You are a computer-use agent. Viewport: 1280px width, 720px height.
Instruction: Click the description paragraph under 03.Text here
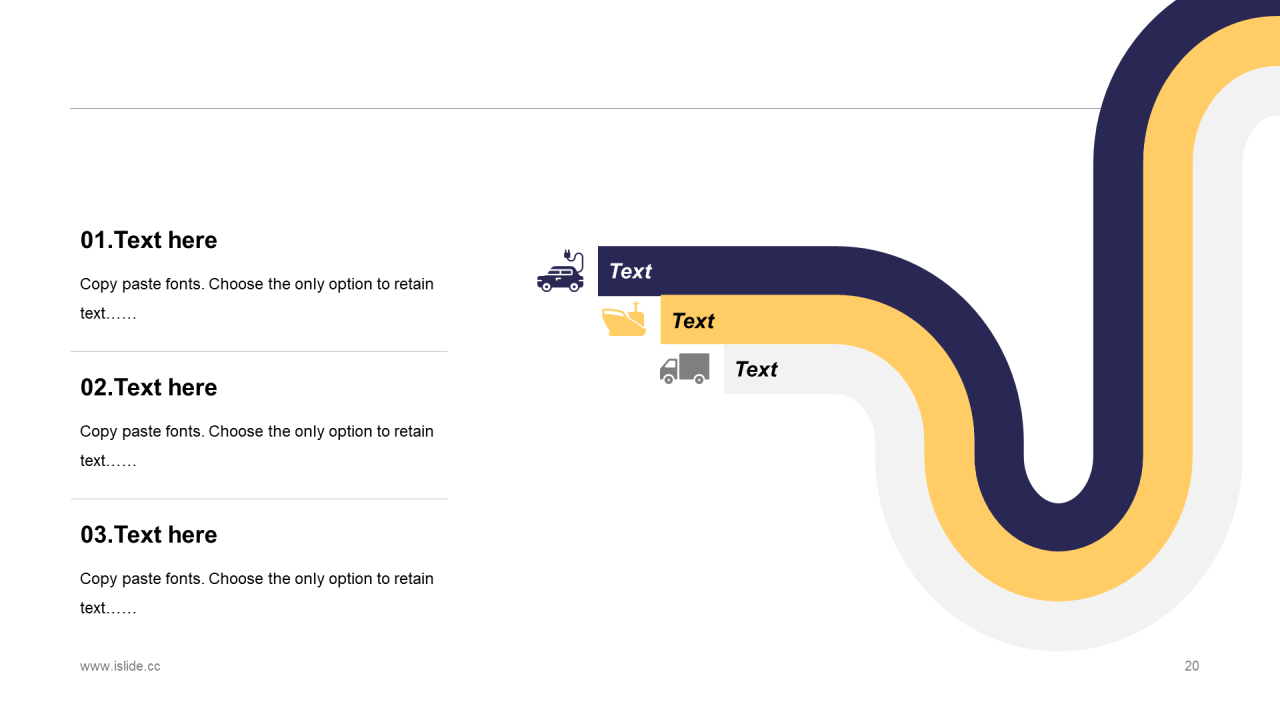(257, 593)
